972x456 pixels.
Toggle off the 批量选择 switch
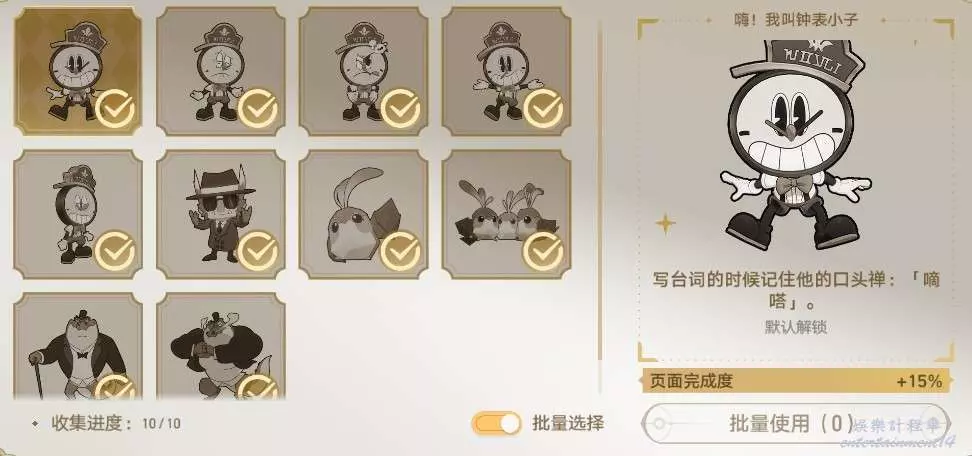497,424
